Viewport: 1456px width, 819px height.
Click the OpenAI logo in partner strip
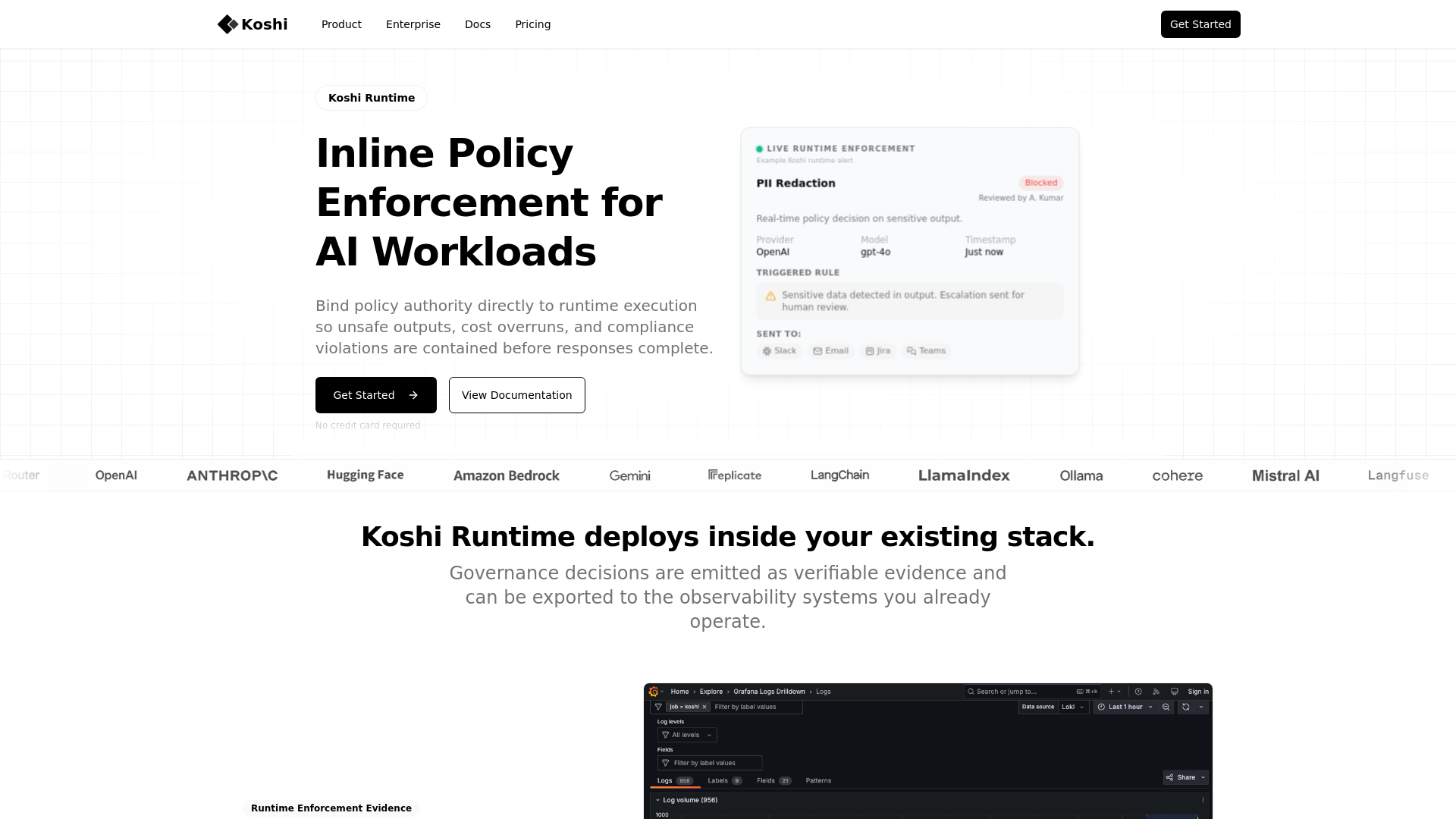116,475
